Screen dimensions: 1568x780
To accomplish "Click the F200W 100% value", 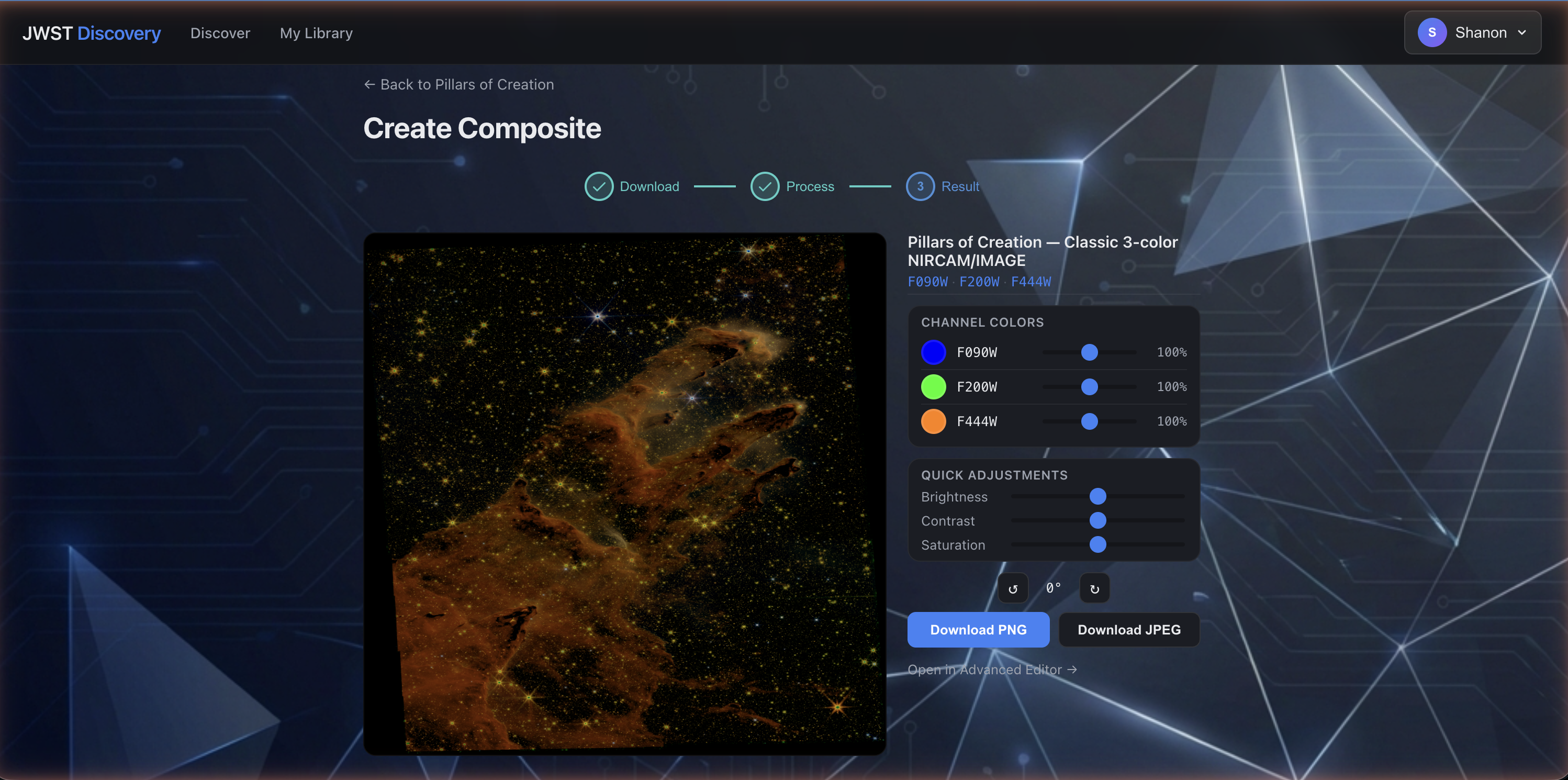I will (x=1172, y=387).
